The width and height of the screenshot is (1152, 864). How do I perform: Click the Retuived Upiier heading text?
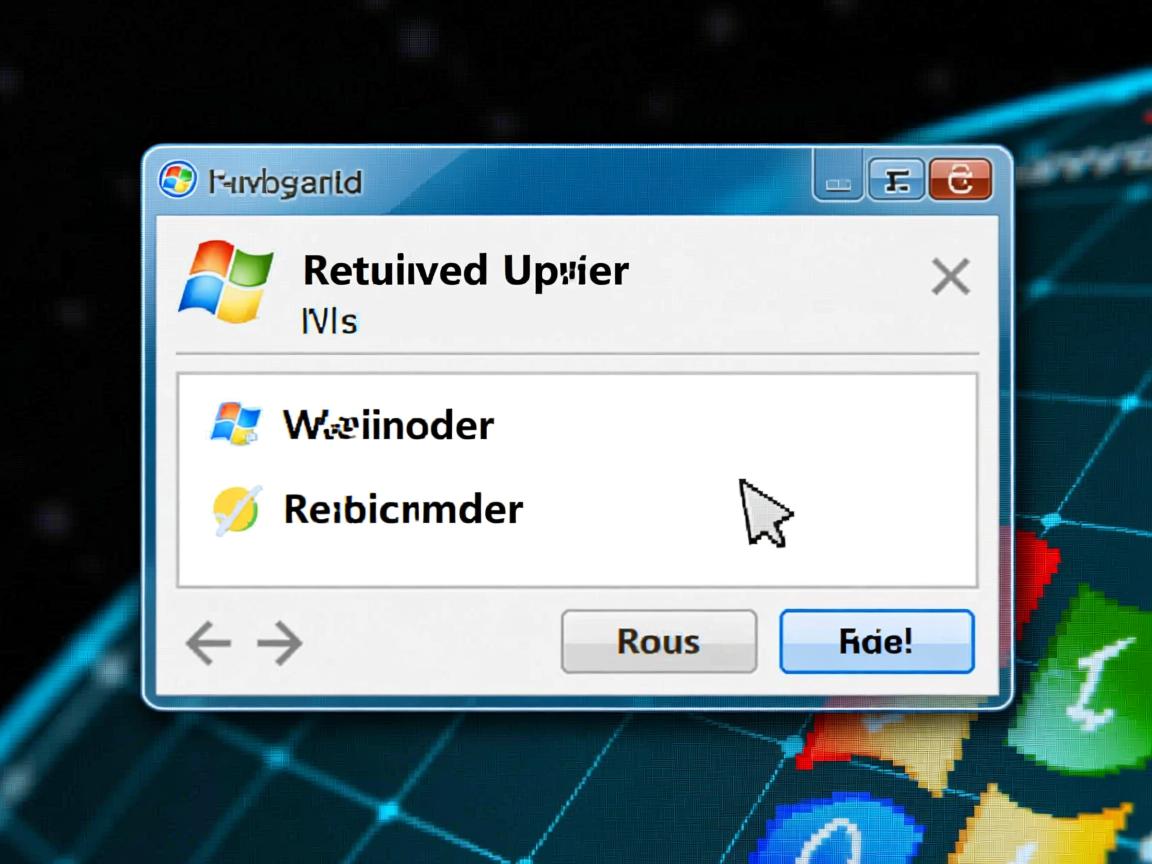pos(466,271)
